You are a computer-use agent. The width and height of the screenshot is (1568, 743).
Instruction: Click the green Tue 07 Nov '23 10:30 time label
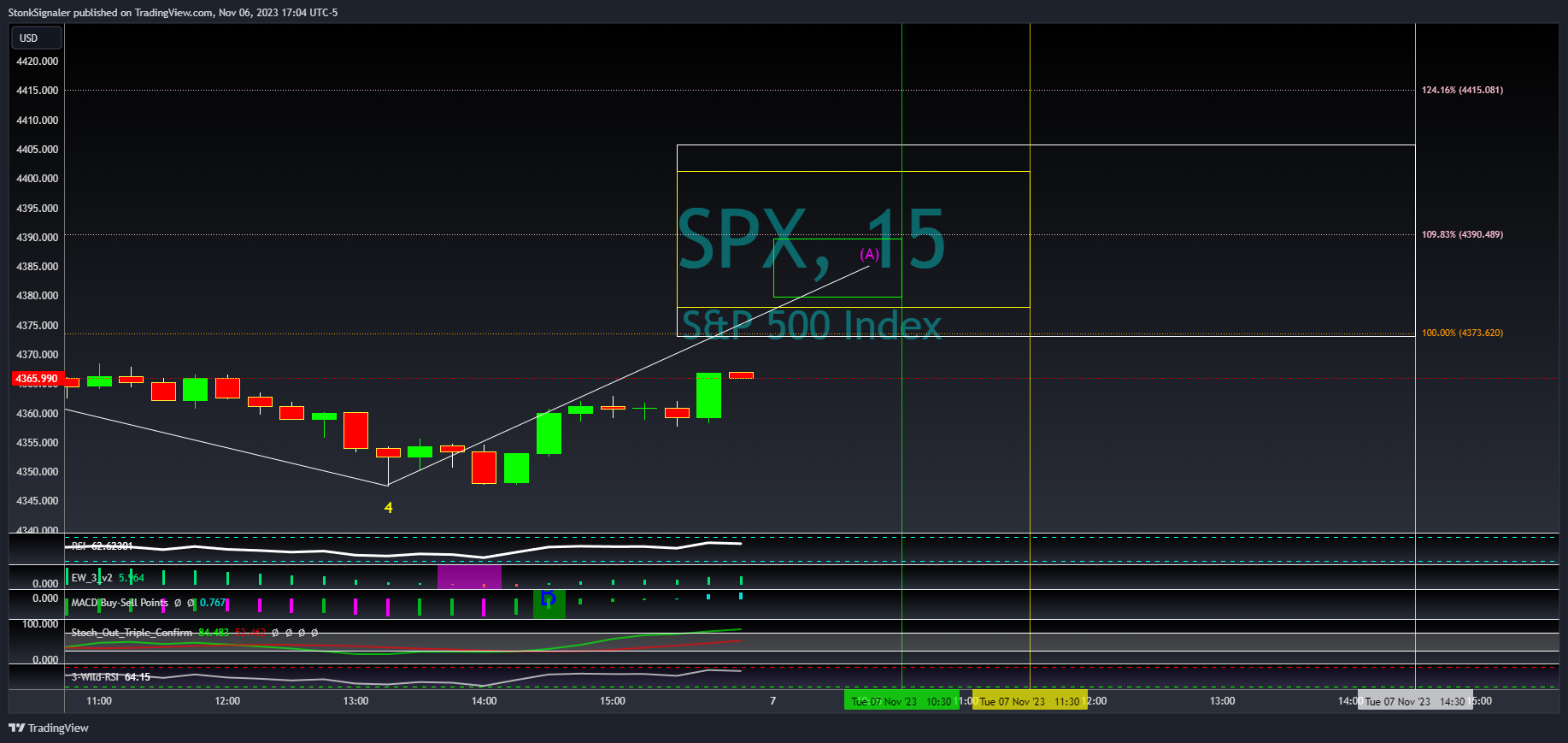point(901,701)
